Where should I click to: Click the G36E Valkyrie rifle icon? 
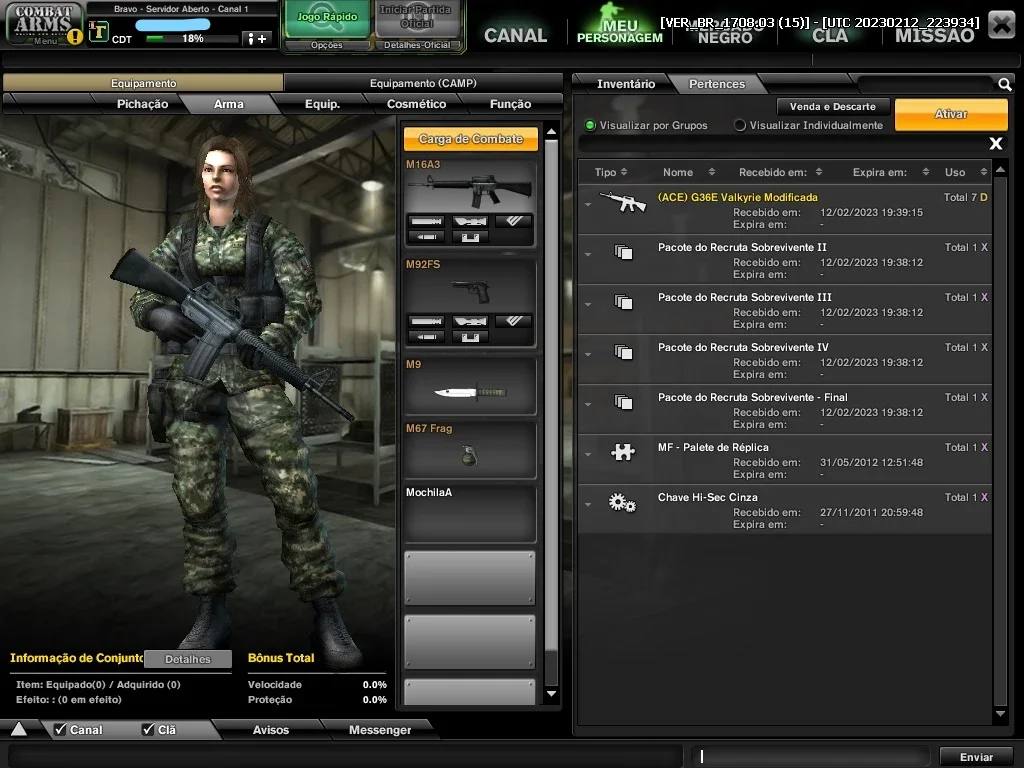(x=623, y=202)
